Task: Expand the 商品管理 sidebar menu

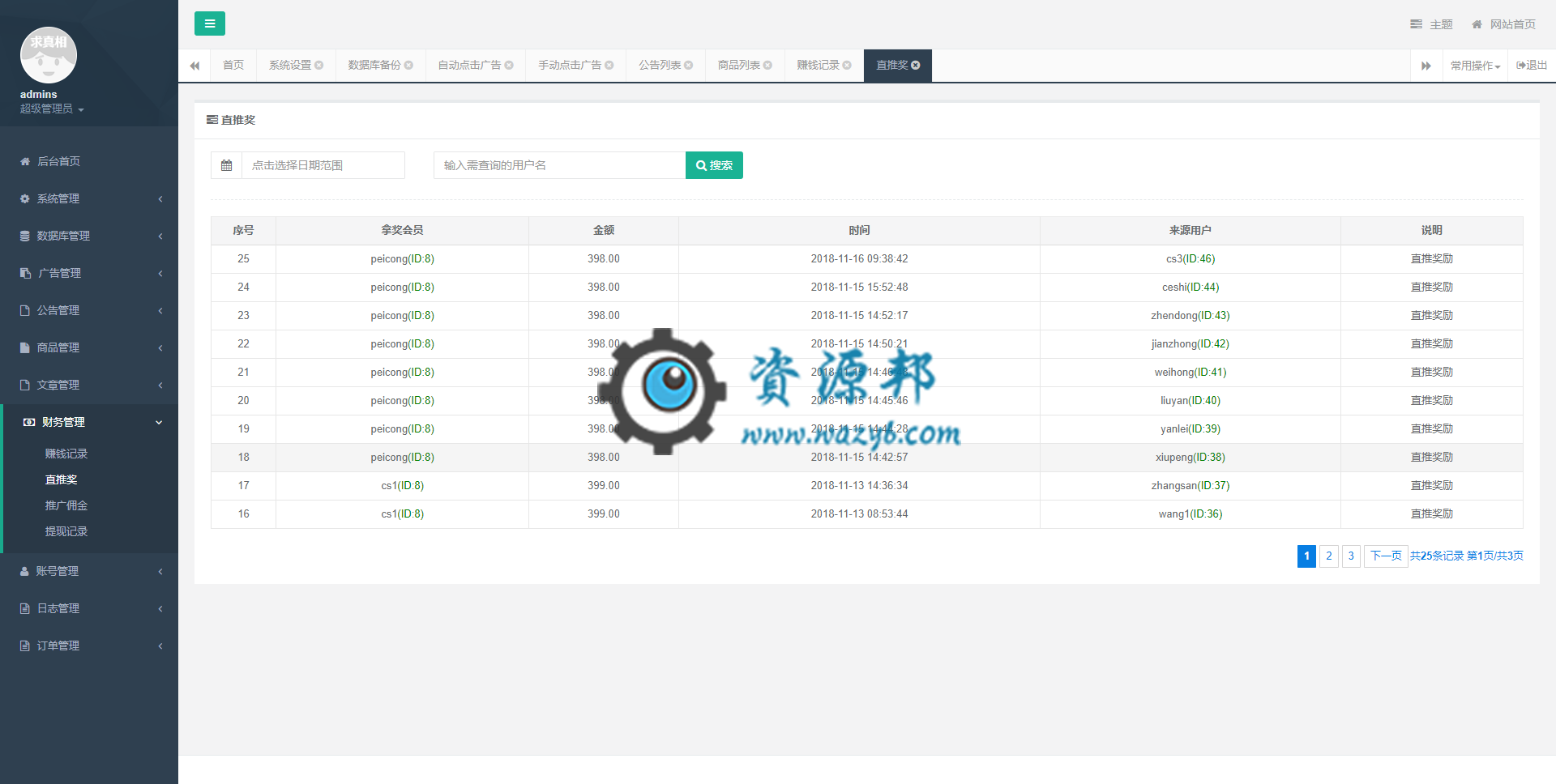Action: pyautogui.click(x=89, y=347)
